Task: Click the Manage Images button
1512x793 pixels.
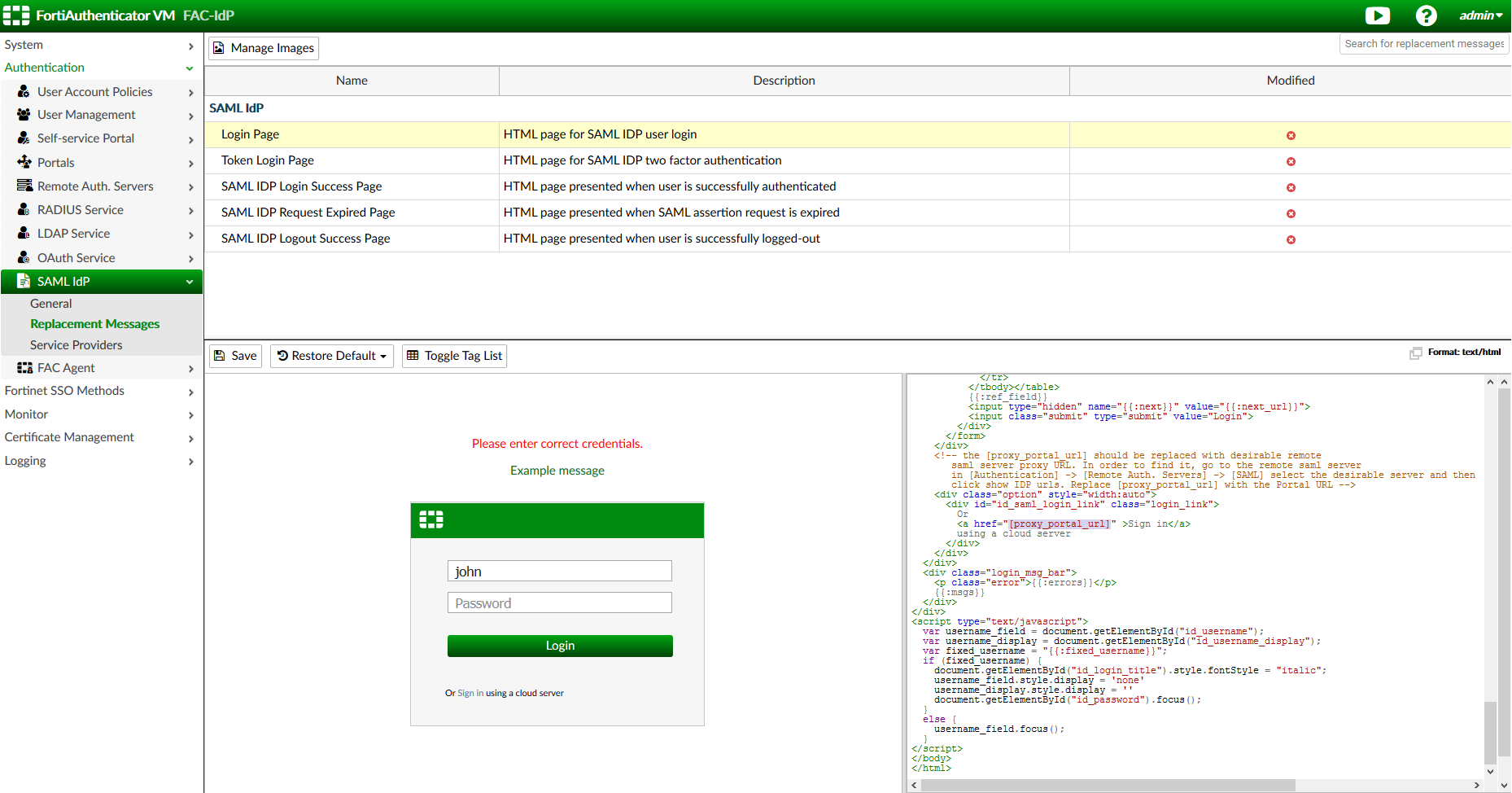Action: 264,48
